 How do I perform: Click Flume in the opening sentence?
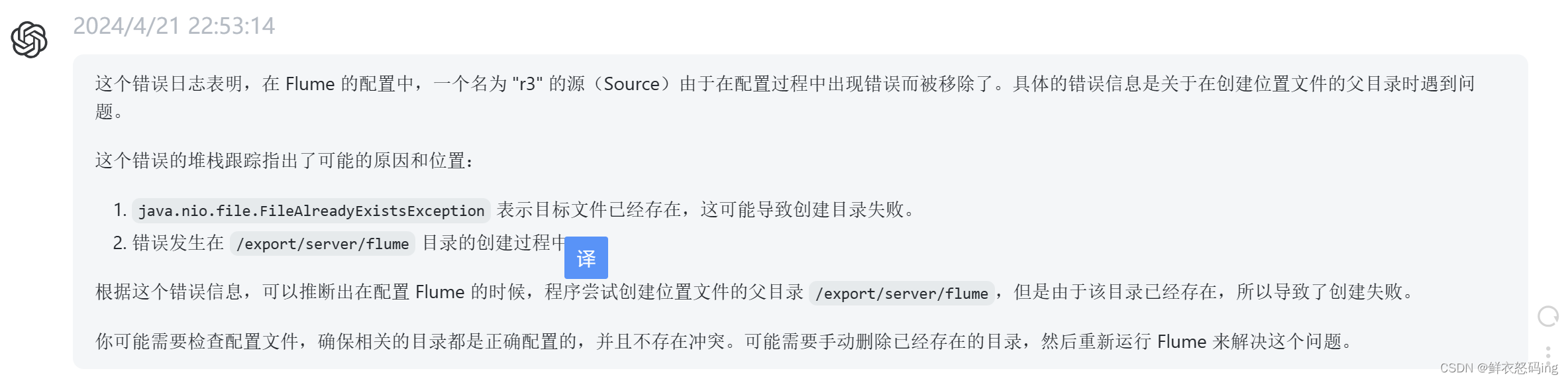309,84
